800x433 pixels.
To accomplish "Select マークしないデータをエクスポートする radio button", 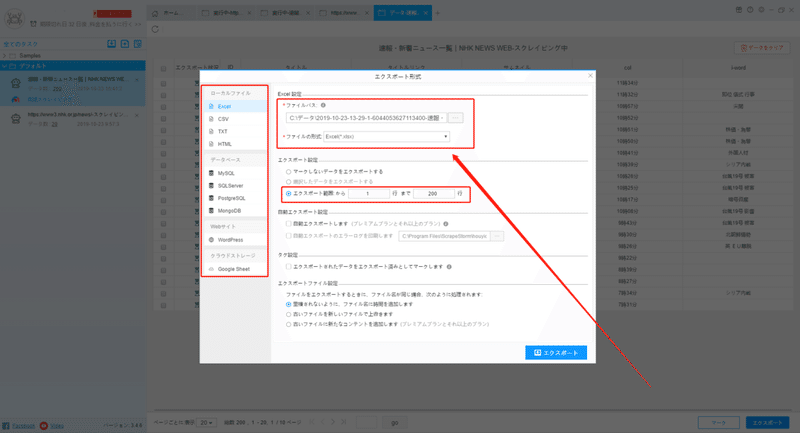I will point(289,172).
